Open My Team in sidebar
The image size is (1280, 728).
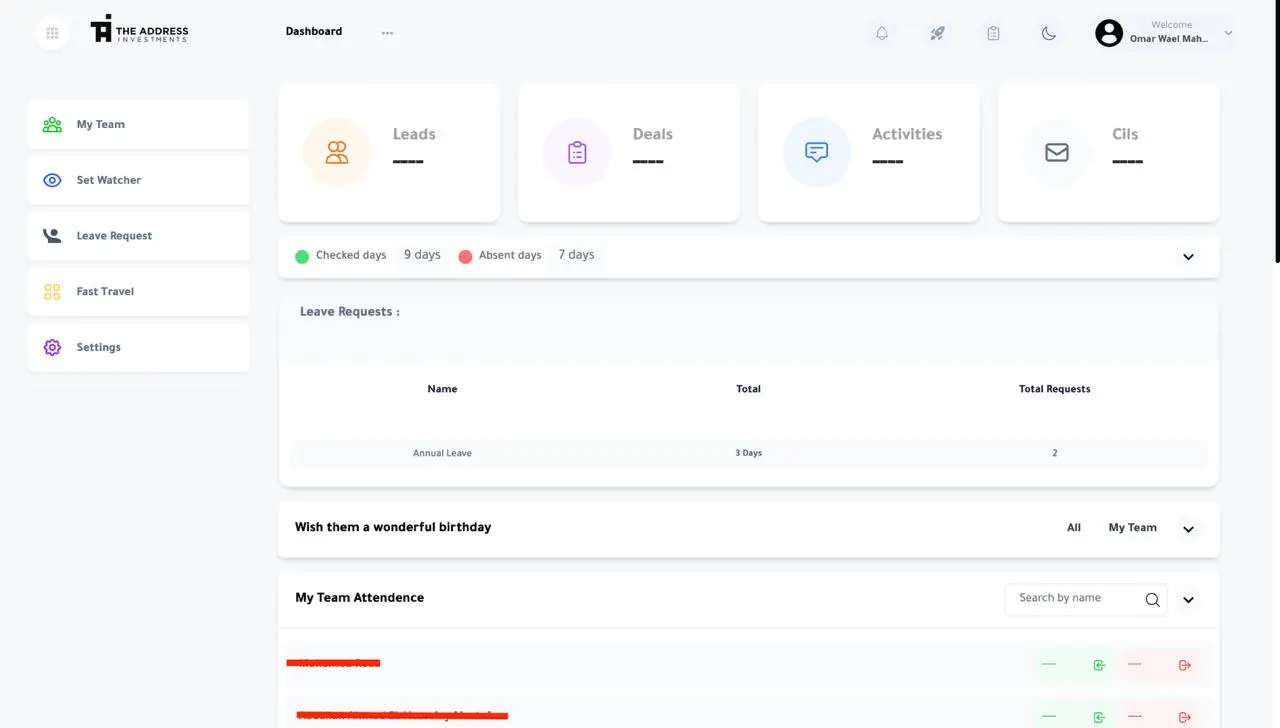(x=139, y=125)
